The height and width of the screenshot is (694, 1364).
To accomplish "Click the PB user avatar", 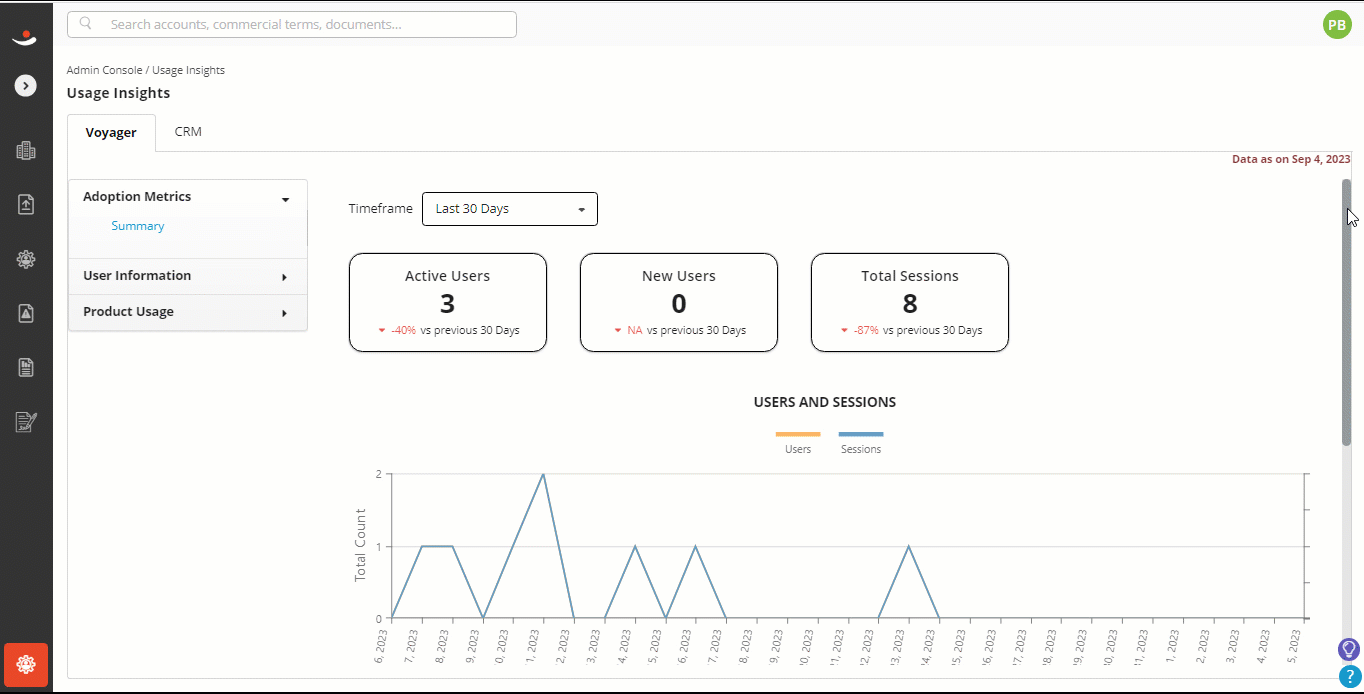I will point(1337,25).
